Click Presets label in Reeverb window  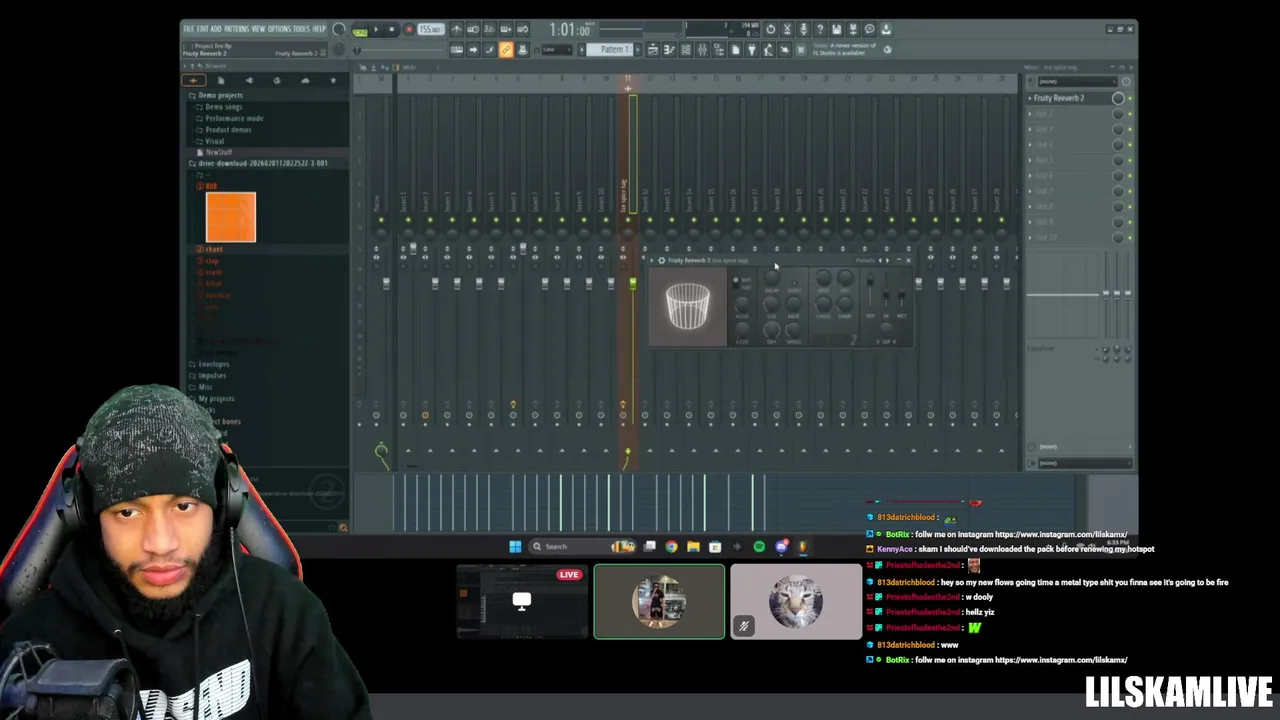[865, 260]
